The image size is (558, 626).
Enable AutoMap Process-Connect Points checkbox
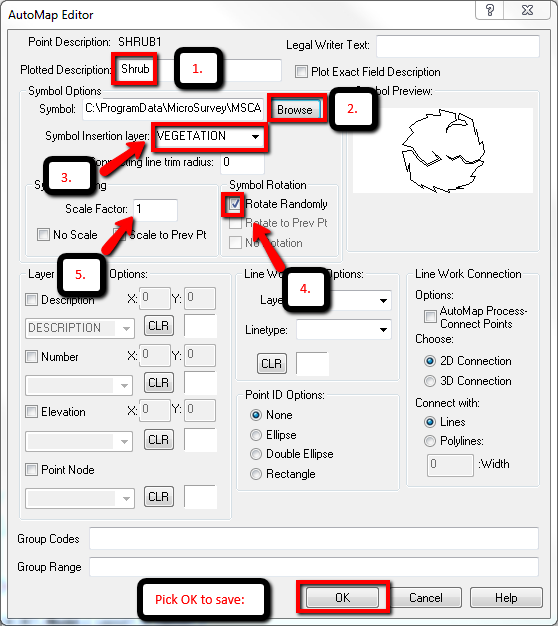tap(430, 317)
